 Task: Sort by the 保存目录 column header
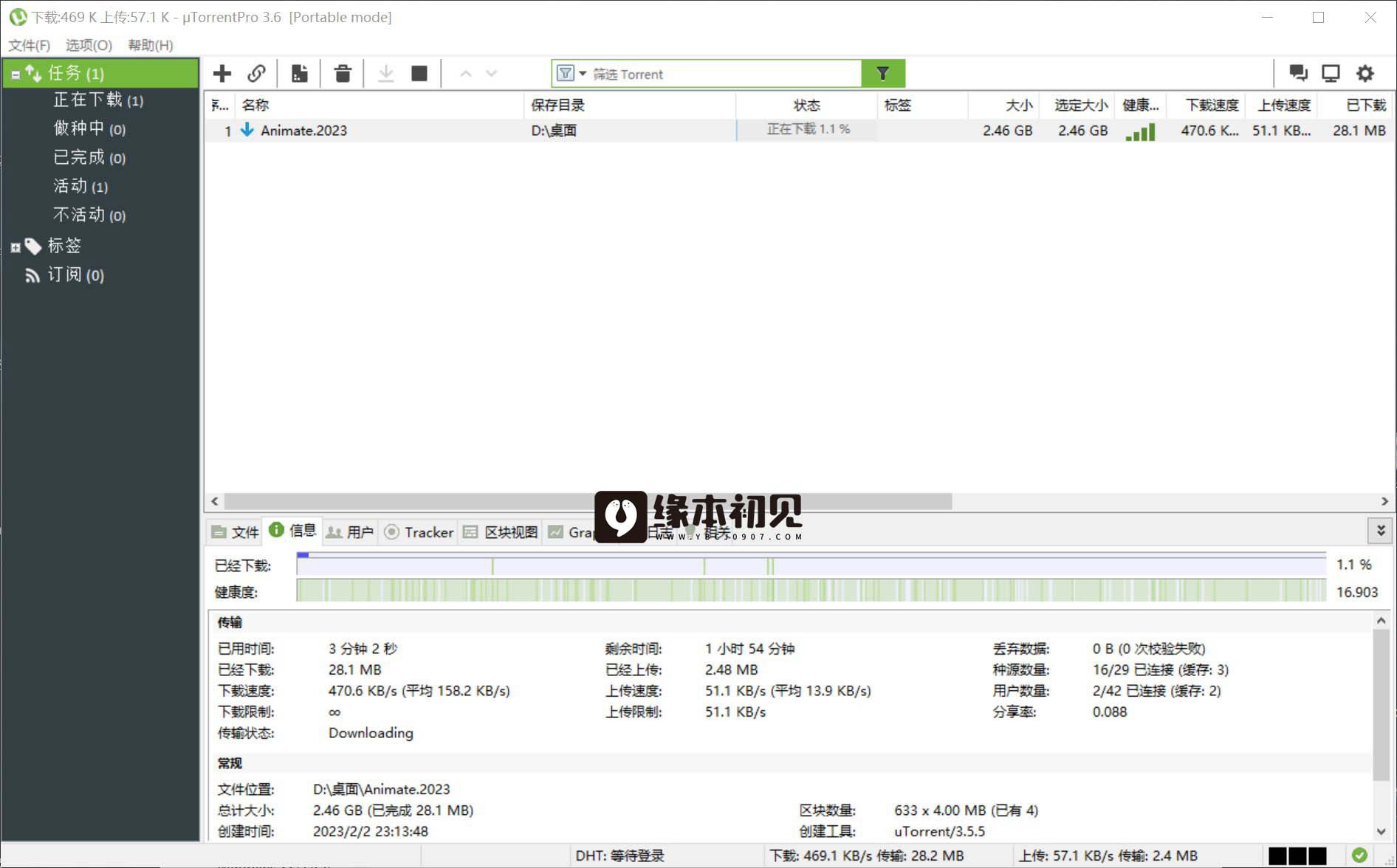click(630, 105)
